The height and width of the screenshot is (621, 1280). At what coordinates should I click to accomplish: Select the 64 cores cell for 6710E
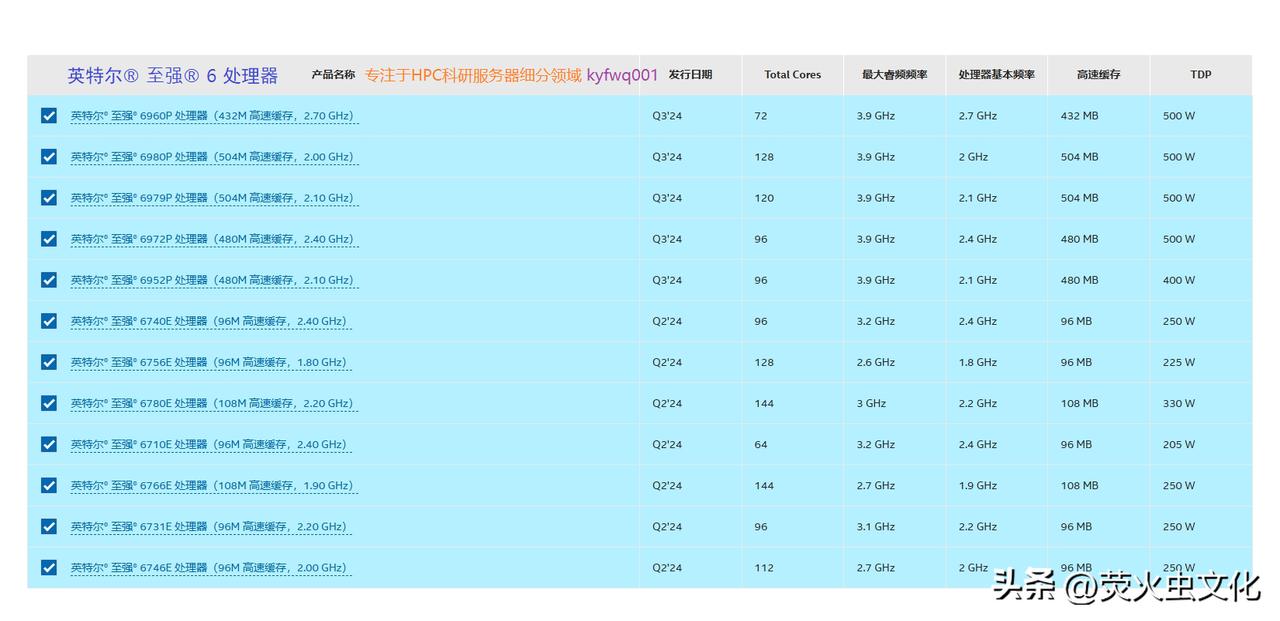[761, 444]
